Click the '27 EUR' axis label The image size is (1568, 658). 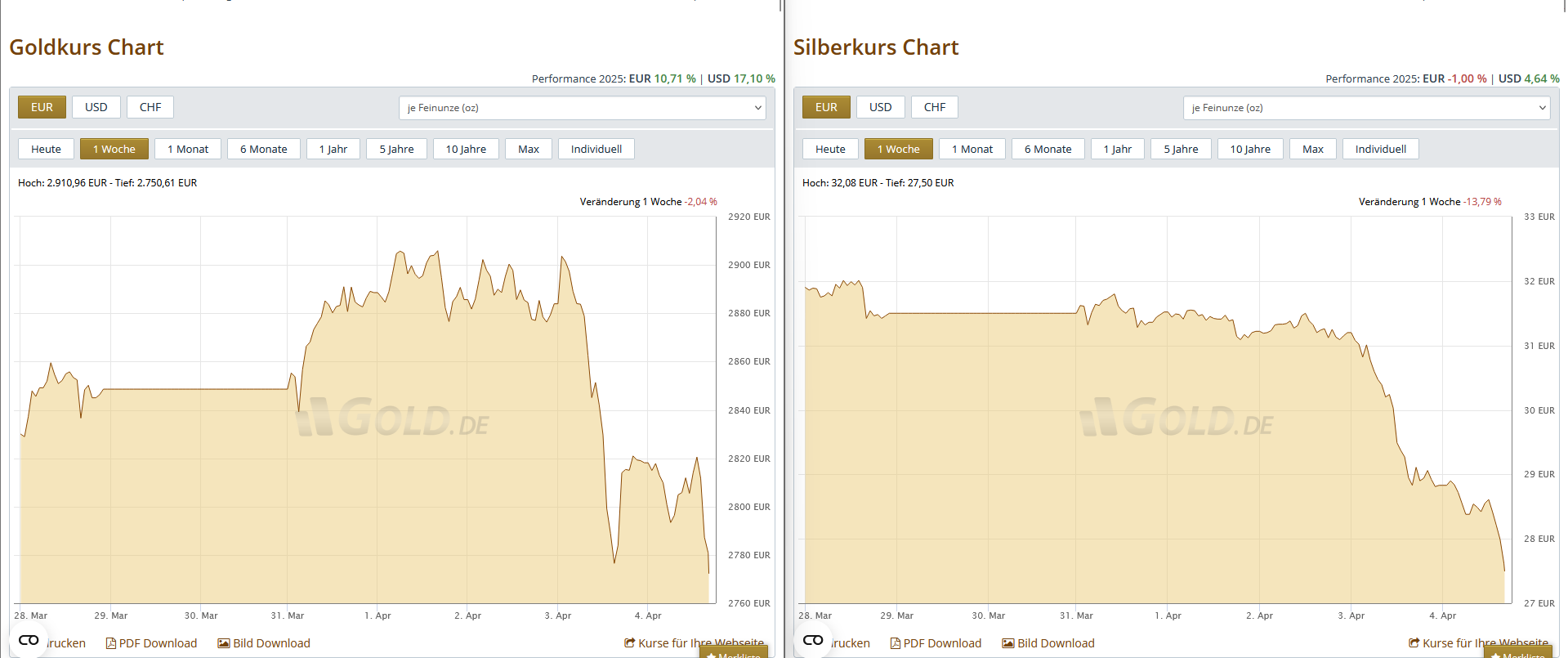1539,603
